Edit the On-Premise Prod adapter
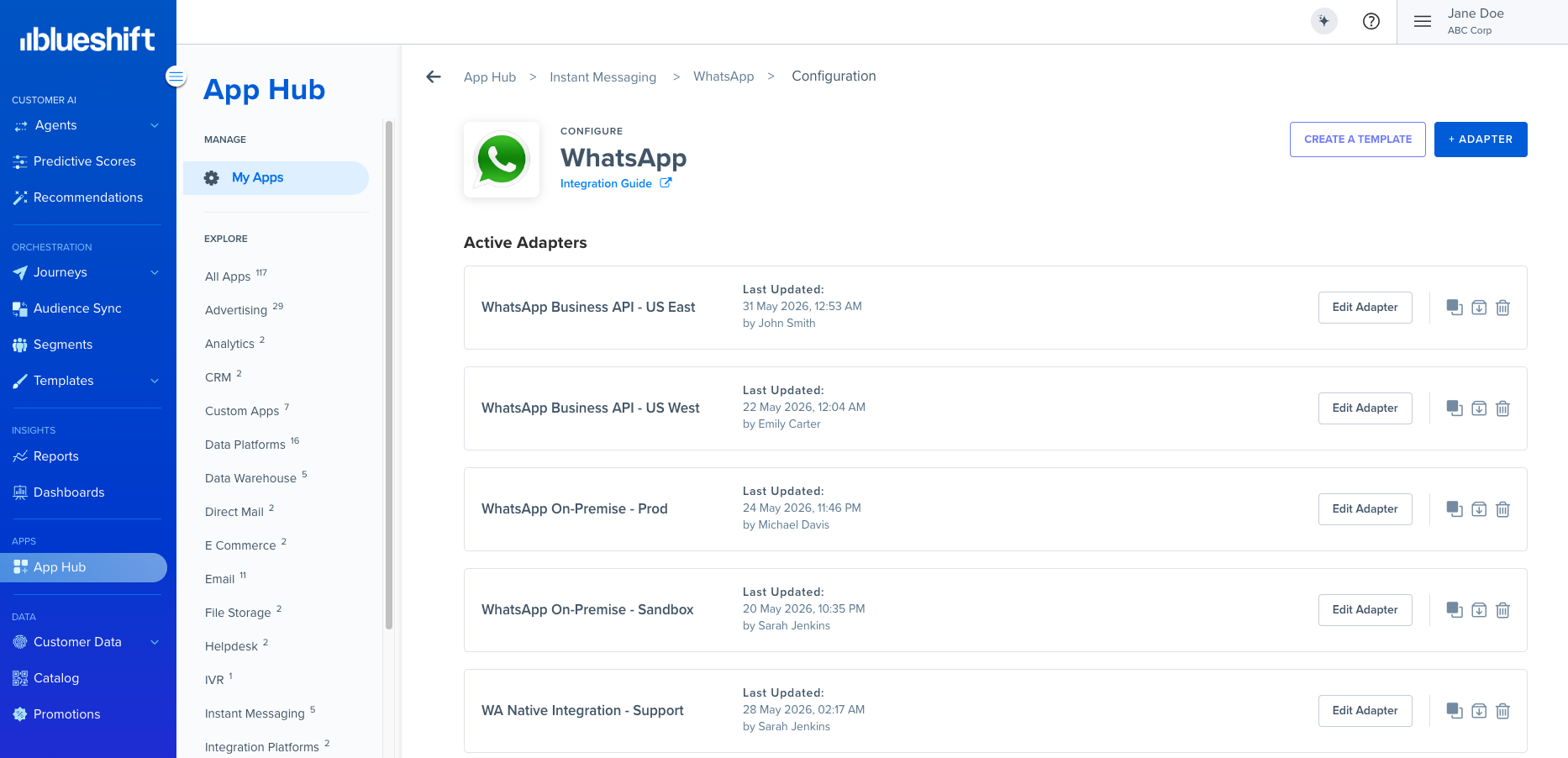 pos(1365,509)
